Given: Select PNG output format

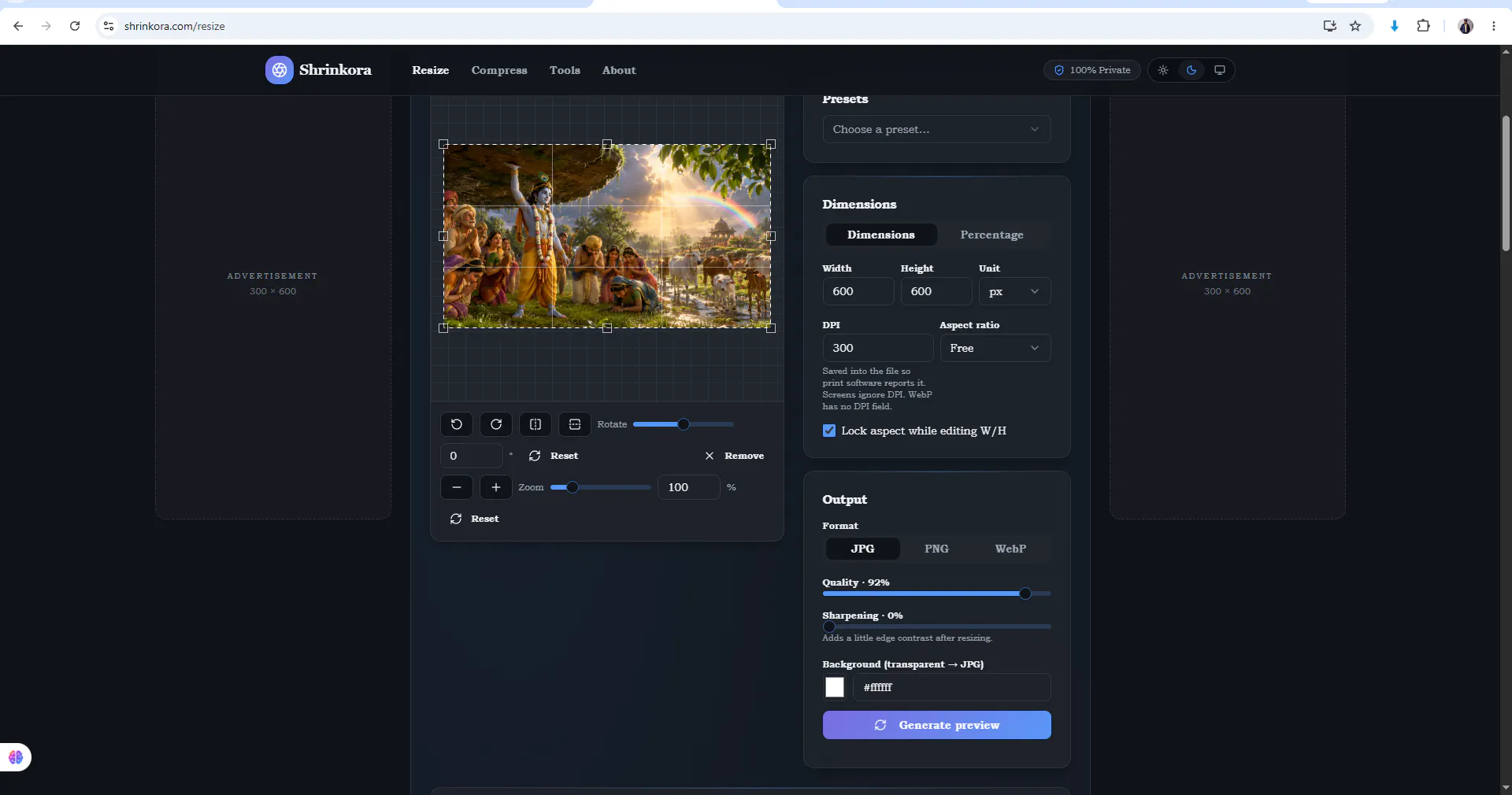Looking at the screenshot, I should 936,549.
